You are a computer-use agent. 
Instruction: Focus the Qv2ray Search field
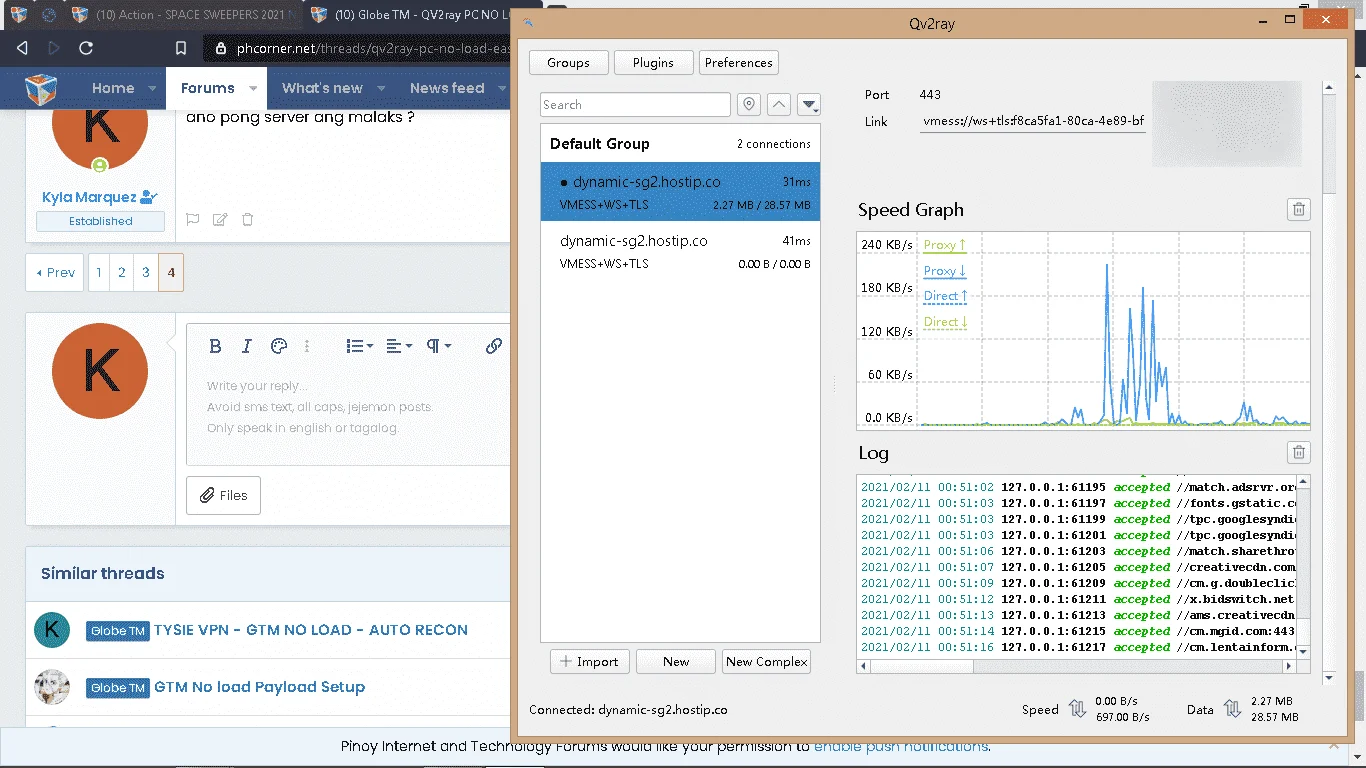tap(636, 105)
